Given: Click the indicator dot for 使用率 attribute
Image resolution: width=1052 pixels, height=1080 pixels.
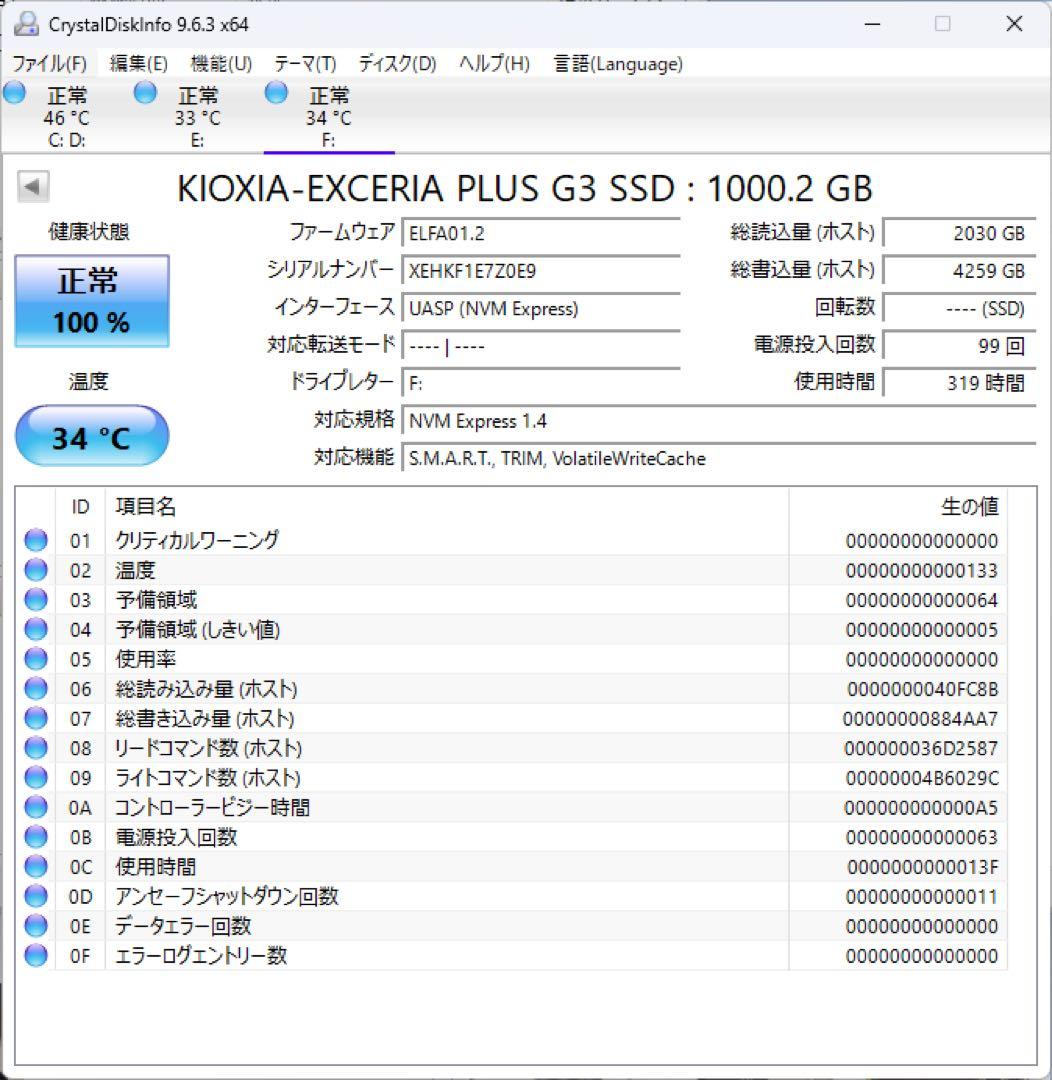Looking at the screenshot, I should pyautogui.click(x=35, y=659).
